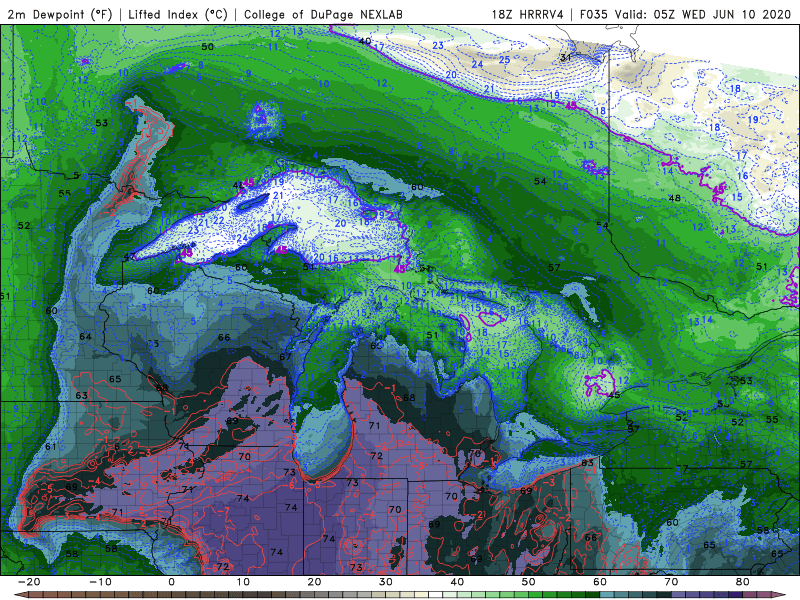Viewport: 800px width, 600px height.
Task: Click the black "47" dewpoint value on the map
Action: 130,257
